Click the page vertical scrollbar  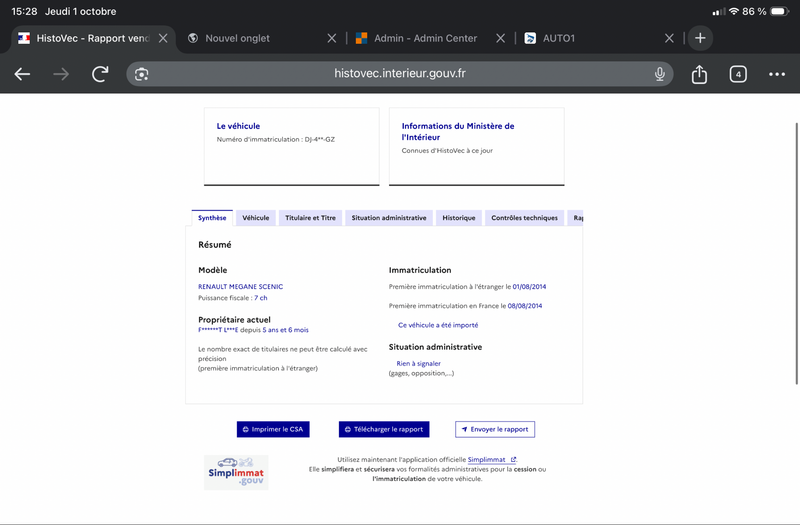pyautogui.click(x=796, y=254)
